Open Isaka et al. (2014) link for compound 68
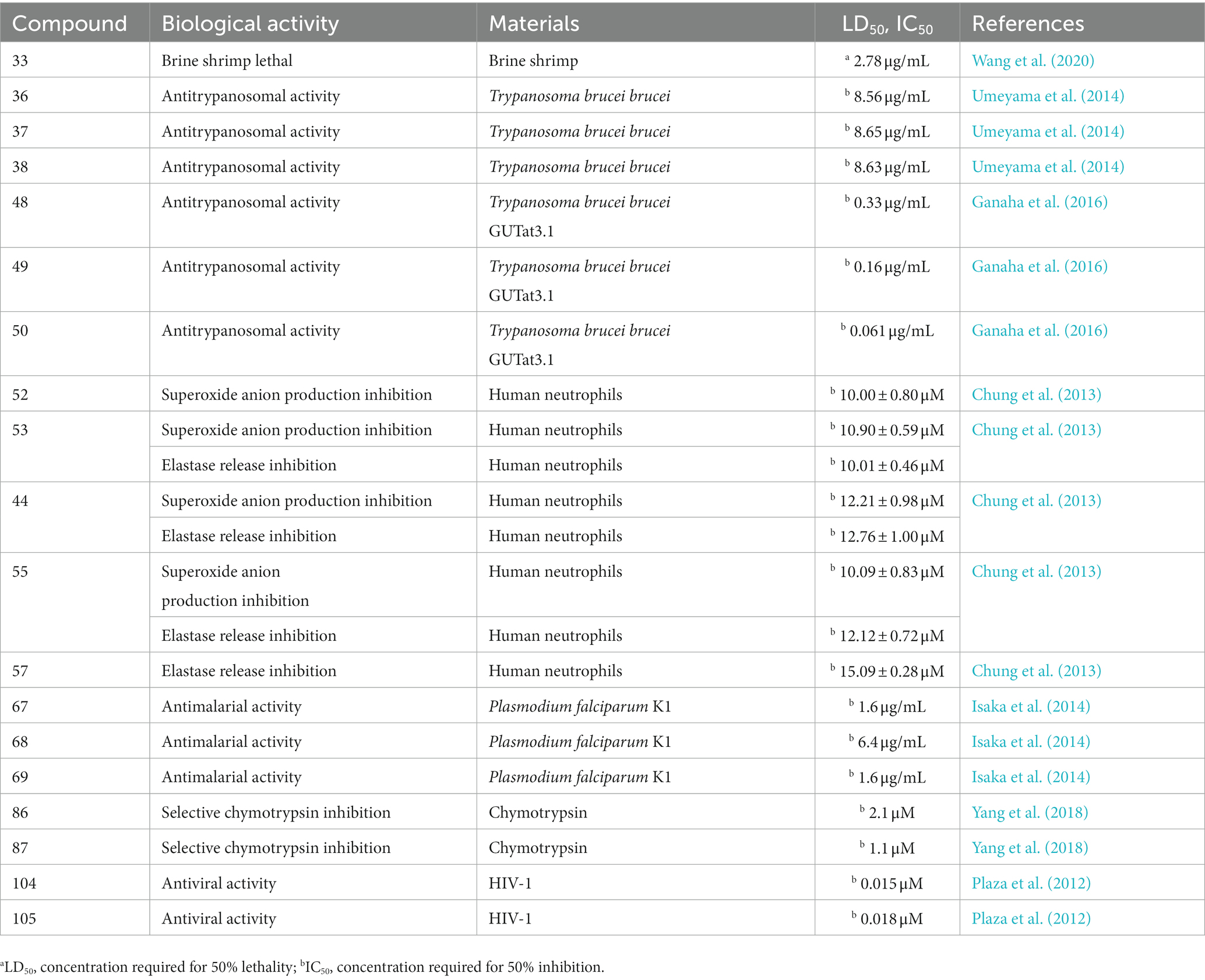The image size is (1205, 980). [1031, 742]
